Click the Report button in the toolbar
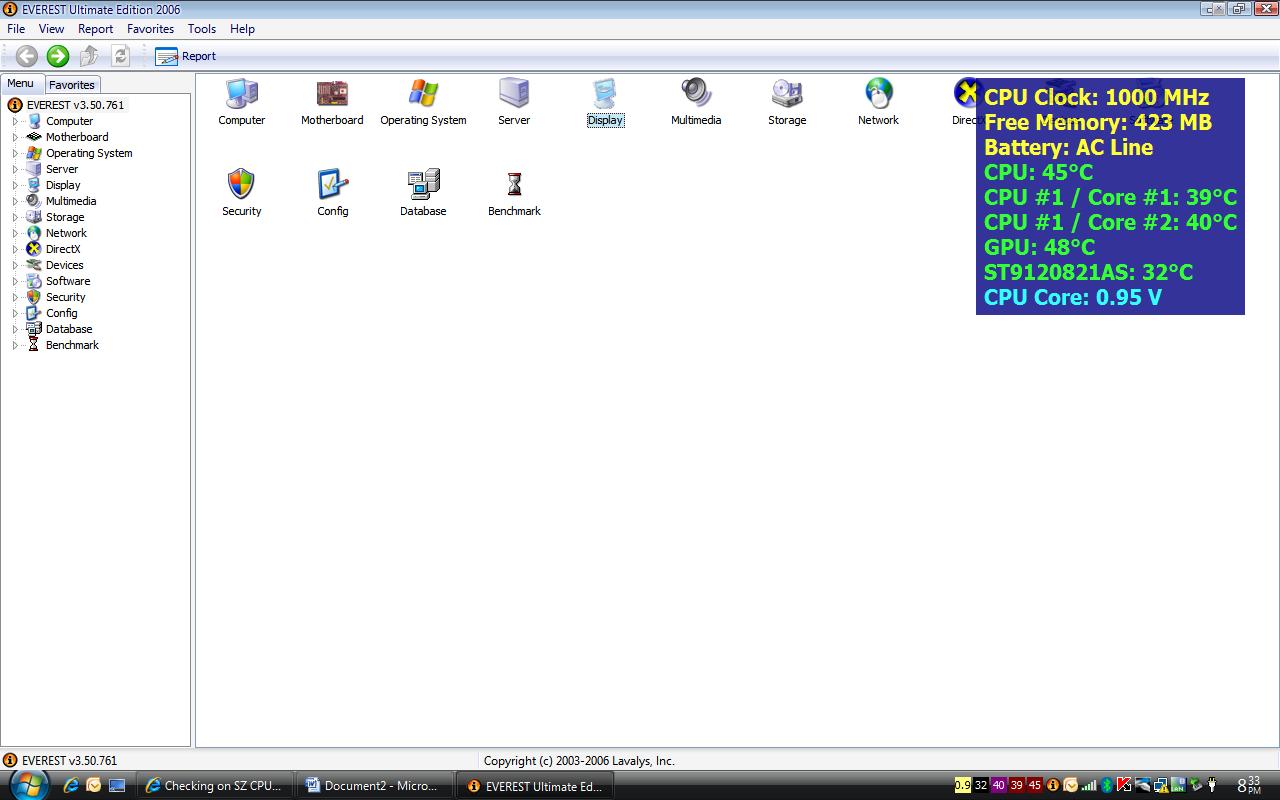 (x=186, y=56)
